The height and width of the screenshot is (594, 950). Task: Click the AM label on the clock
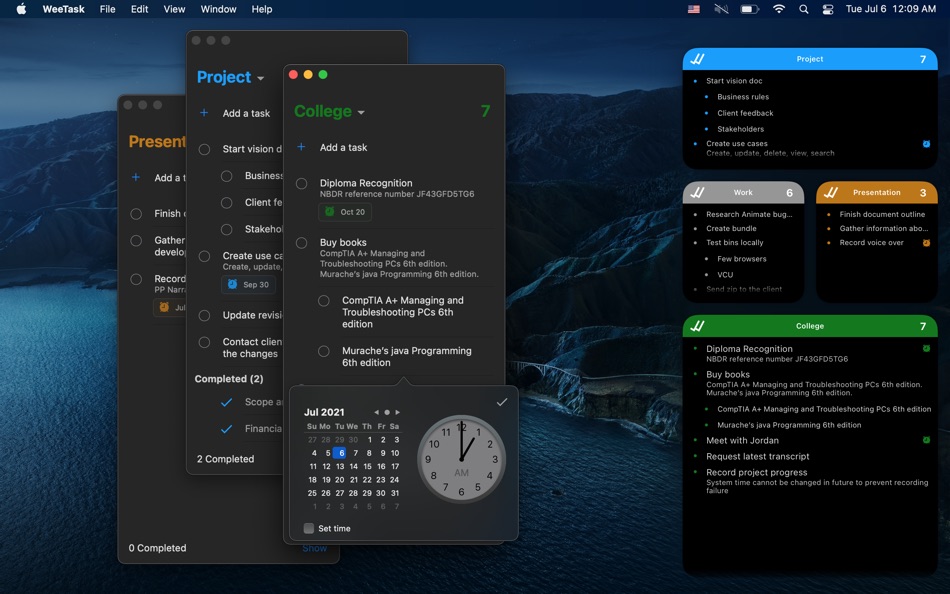[462, 473]
